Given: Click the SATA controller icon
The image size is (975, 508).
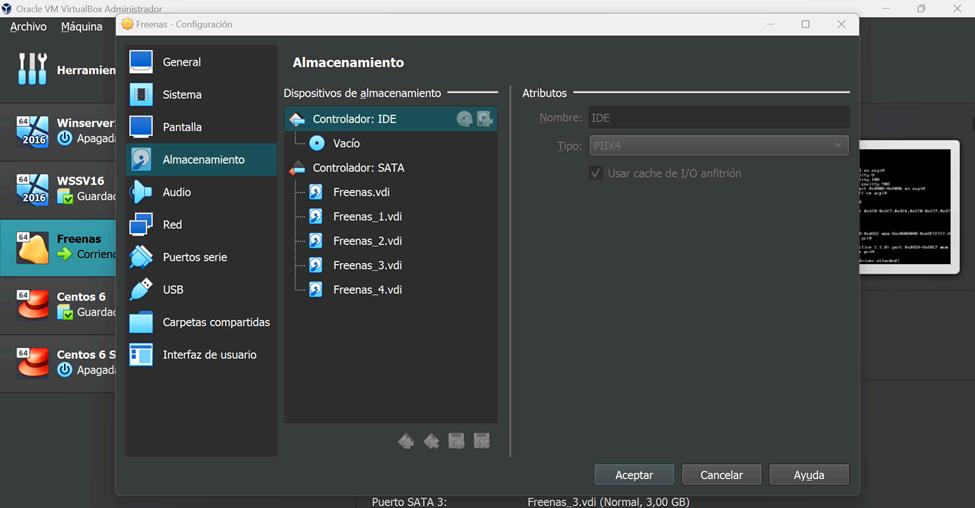Looking at the screenshot, I should tap(297, 168).
